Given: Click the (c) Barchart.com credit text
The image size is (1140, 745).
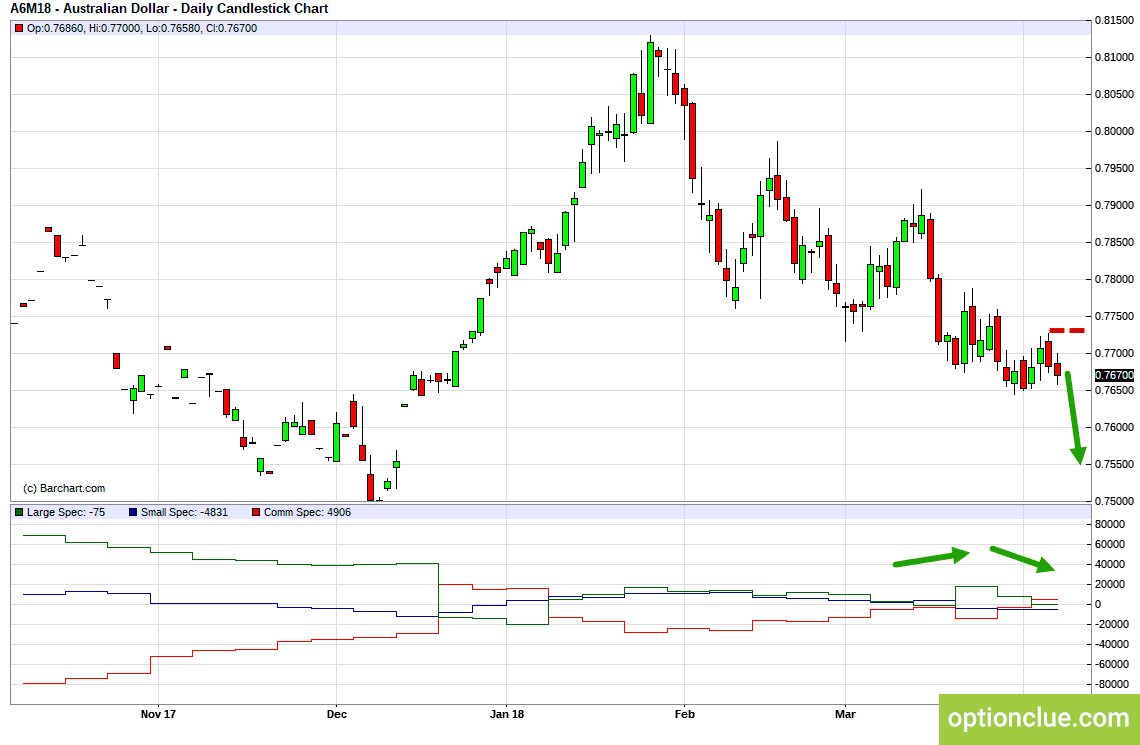Looking at the screenshot, I should coord(64,488).
